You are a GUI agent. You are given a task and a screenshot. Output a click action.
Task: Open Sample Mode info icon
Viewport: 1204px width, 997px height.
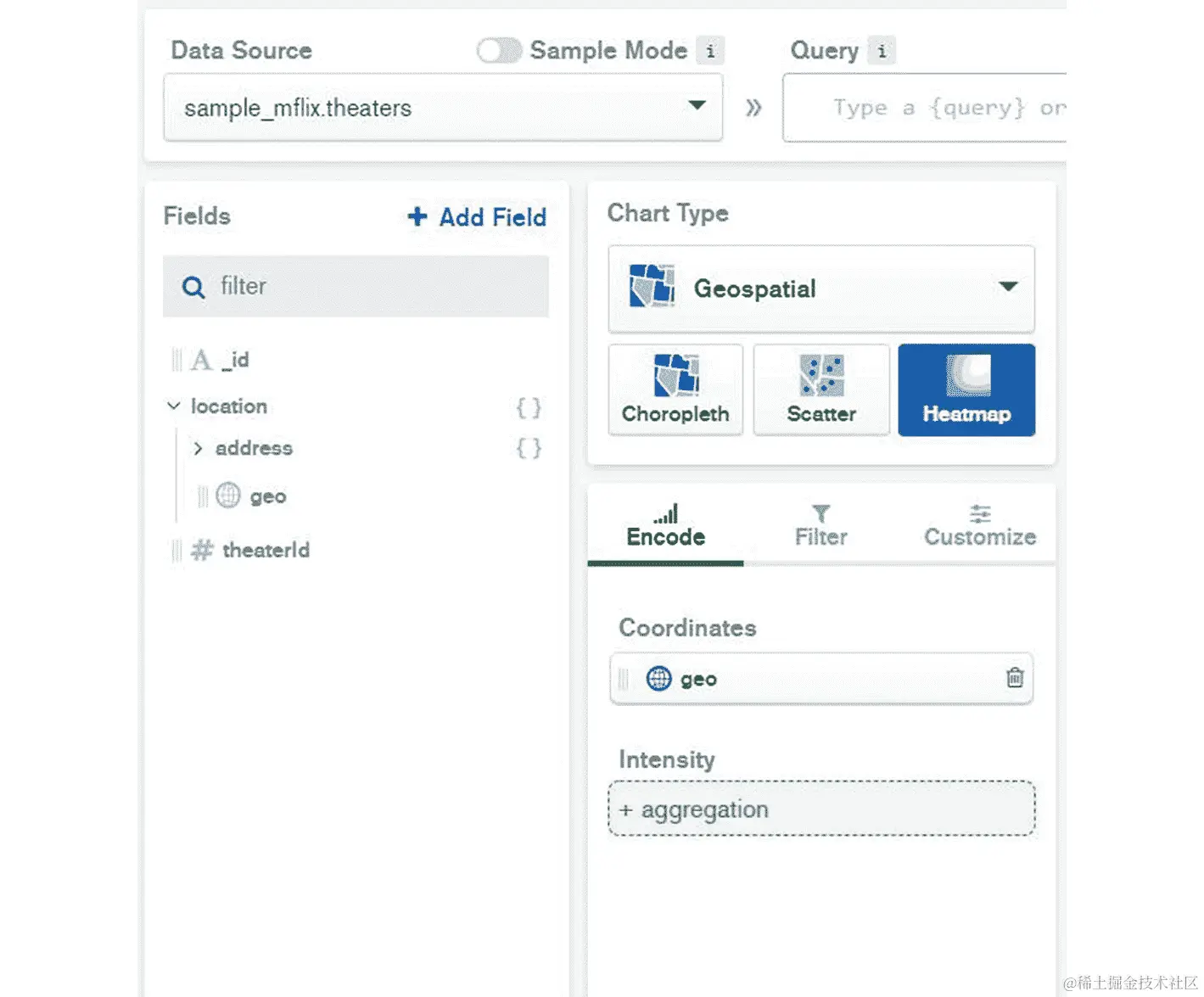coord(710,51)
